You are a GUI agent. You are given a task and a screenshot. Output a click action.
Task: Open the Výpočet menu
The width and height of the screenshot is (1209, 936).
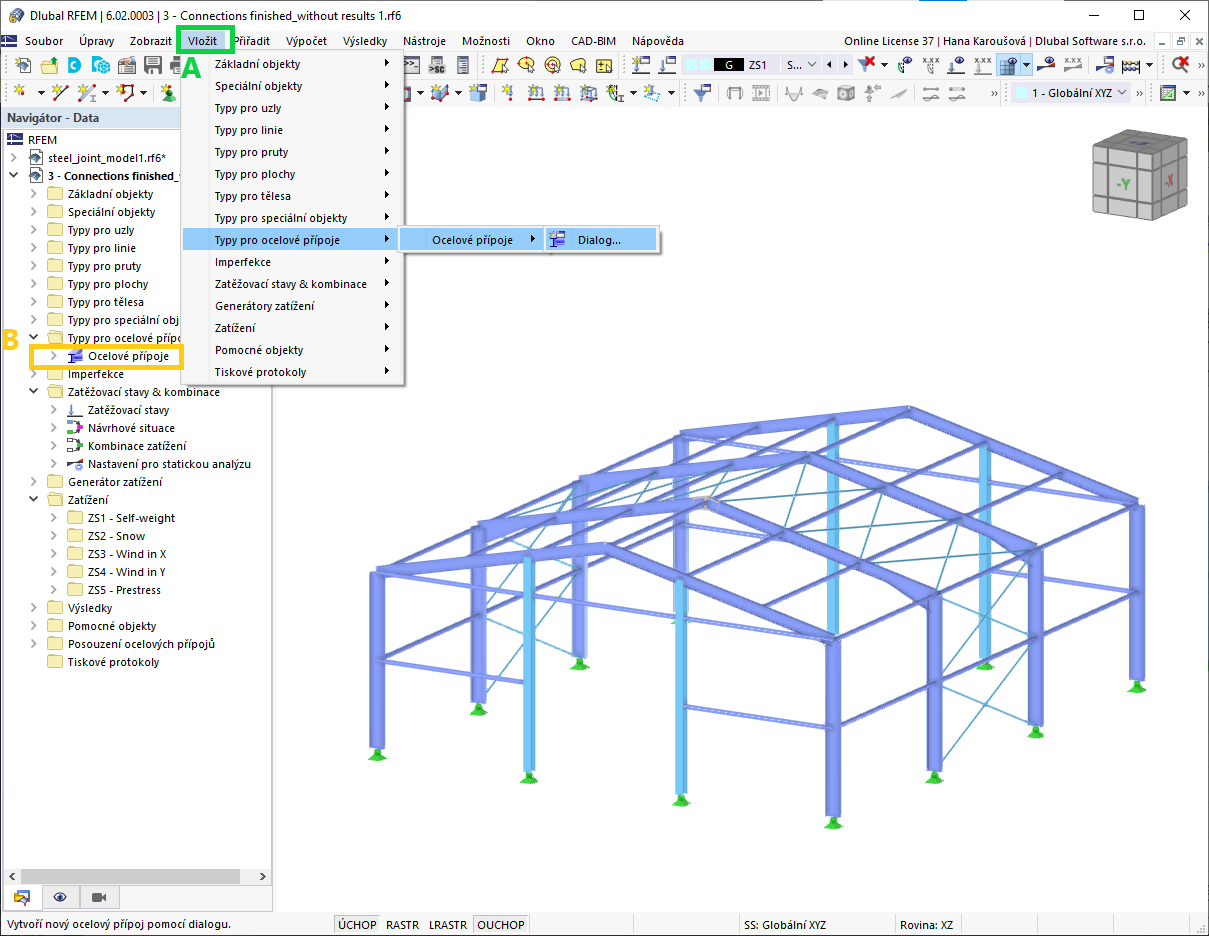[x=306, y=41]
